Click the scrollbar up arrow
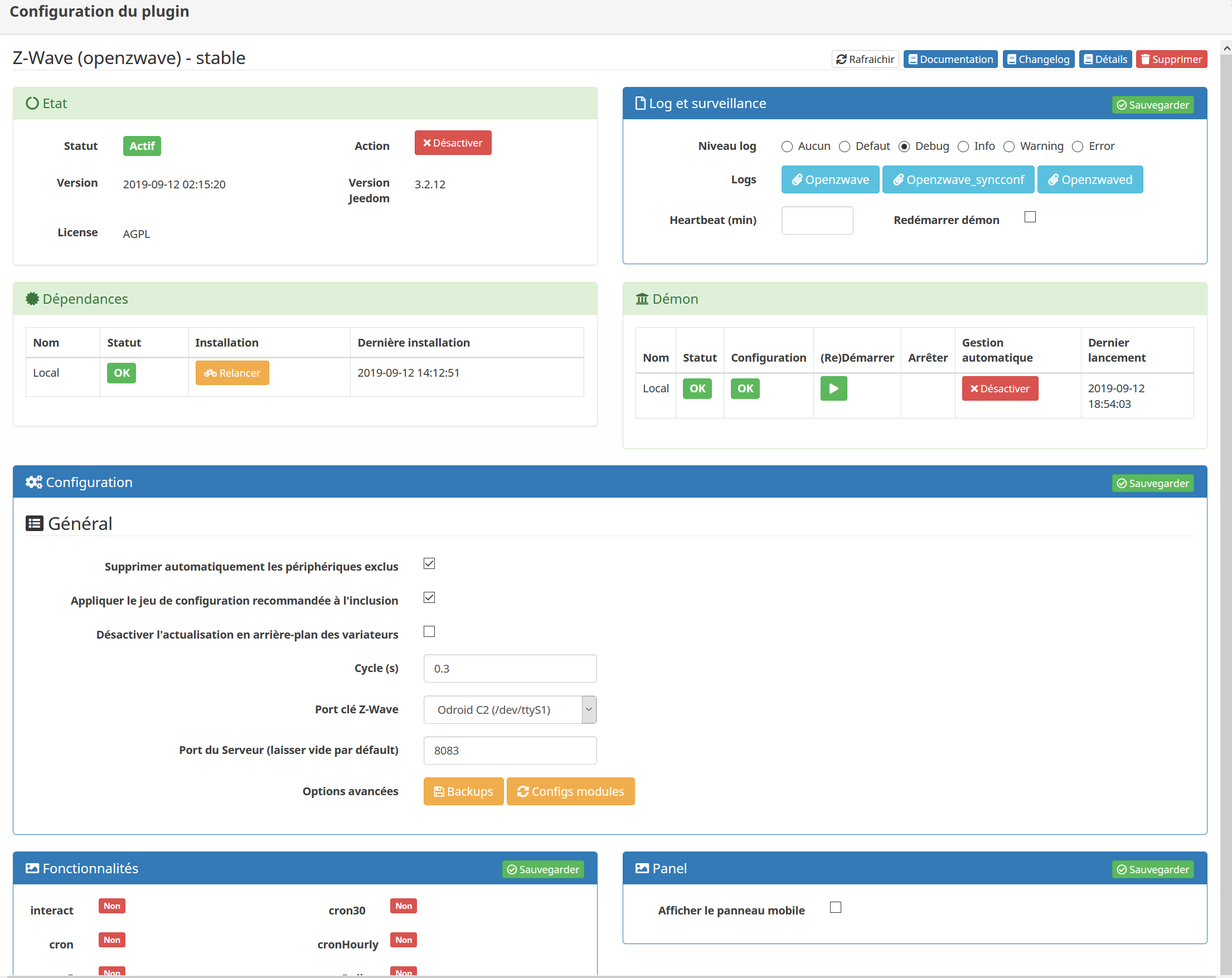The image size is (1232, 978). point(1226,49)
